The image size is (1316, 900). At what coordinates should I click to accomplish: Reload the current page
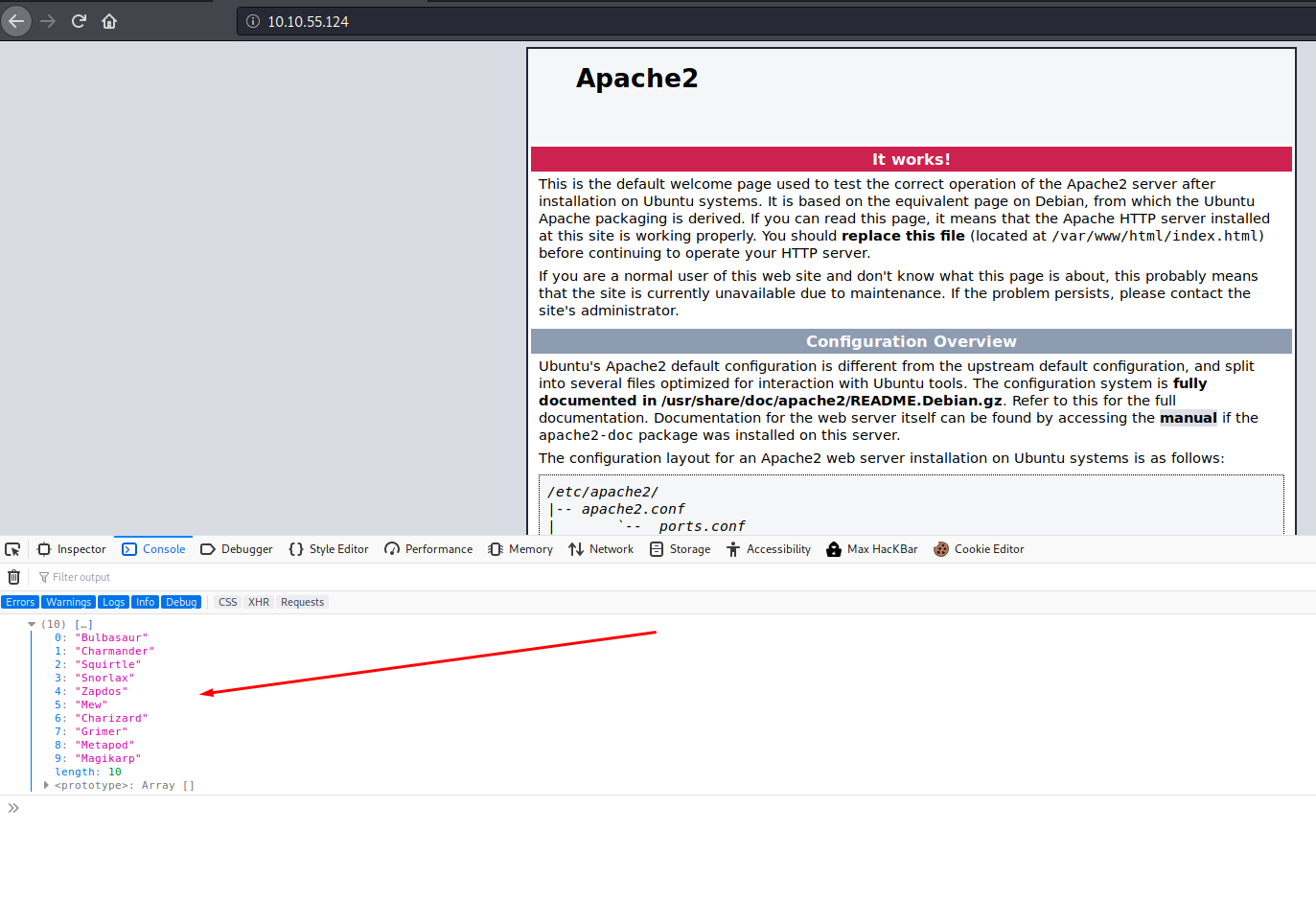79,20
